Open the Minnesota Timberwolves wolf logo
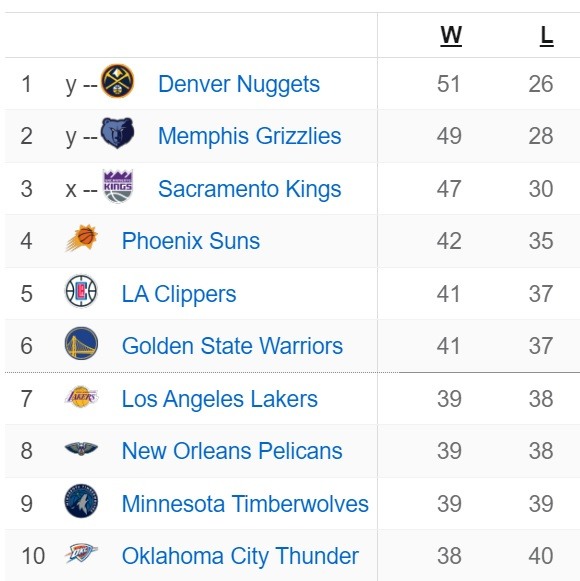 pos(82,501)
